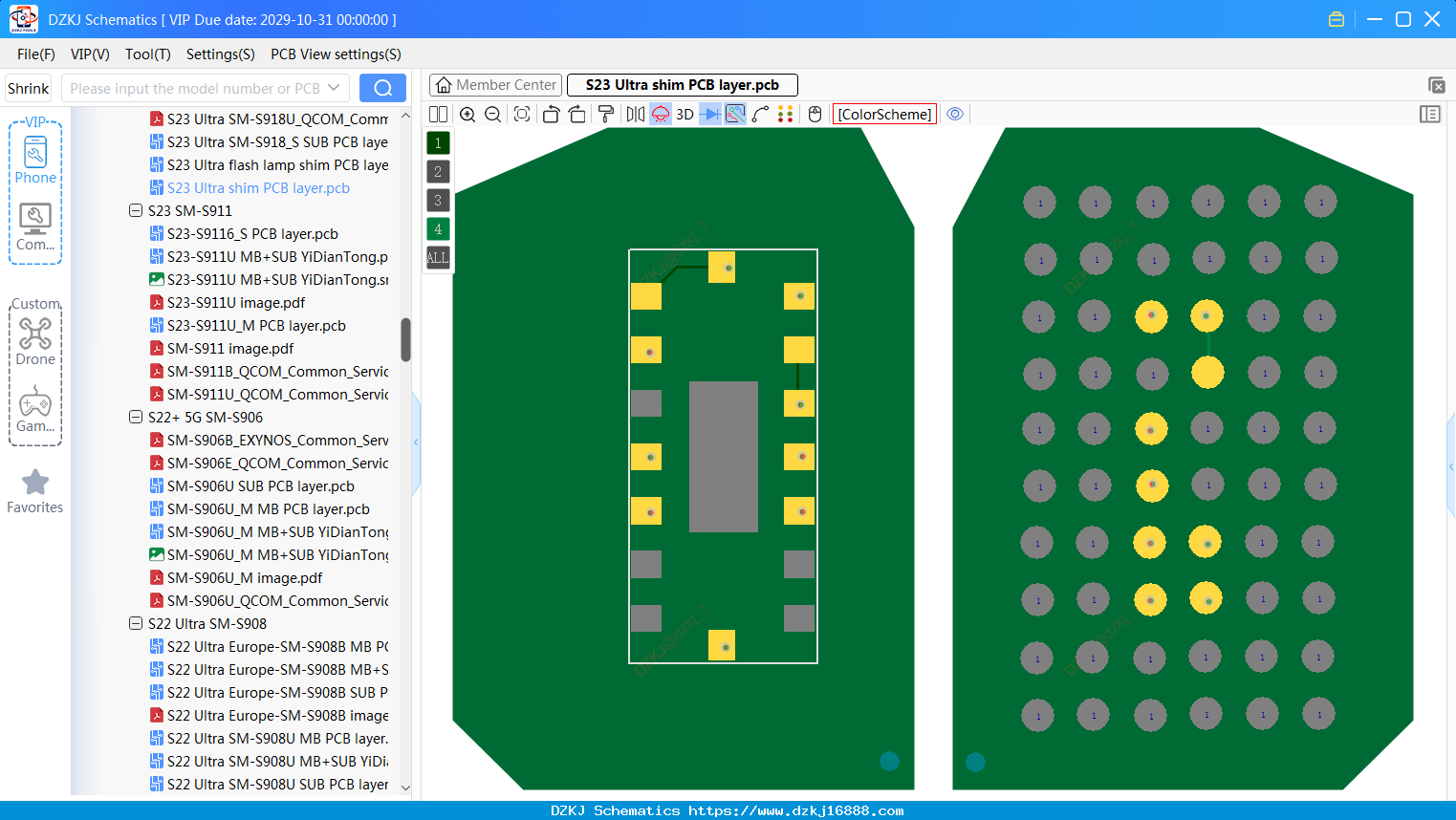Toggle the diode component display icon
The width and height of the screenshot is (1456, 820).
[x=710, y=115]
